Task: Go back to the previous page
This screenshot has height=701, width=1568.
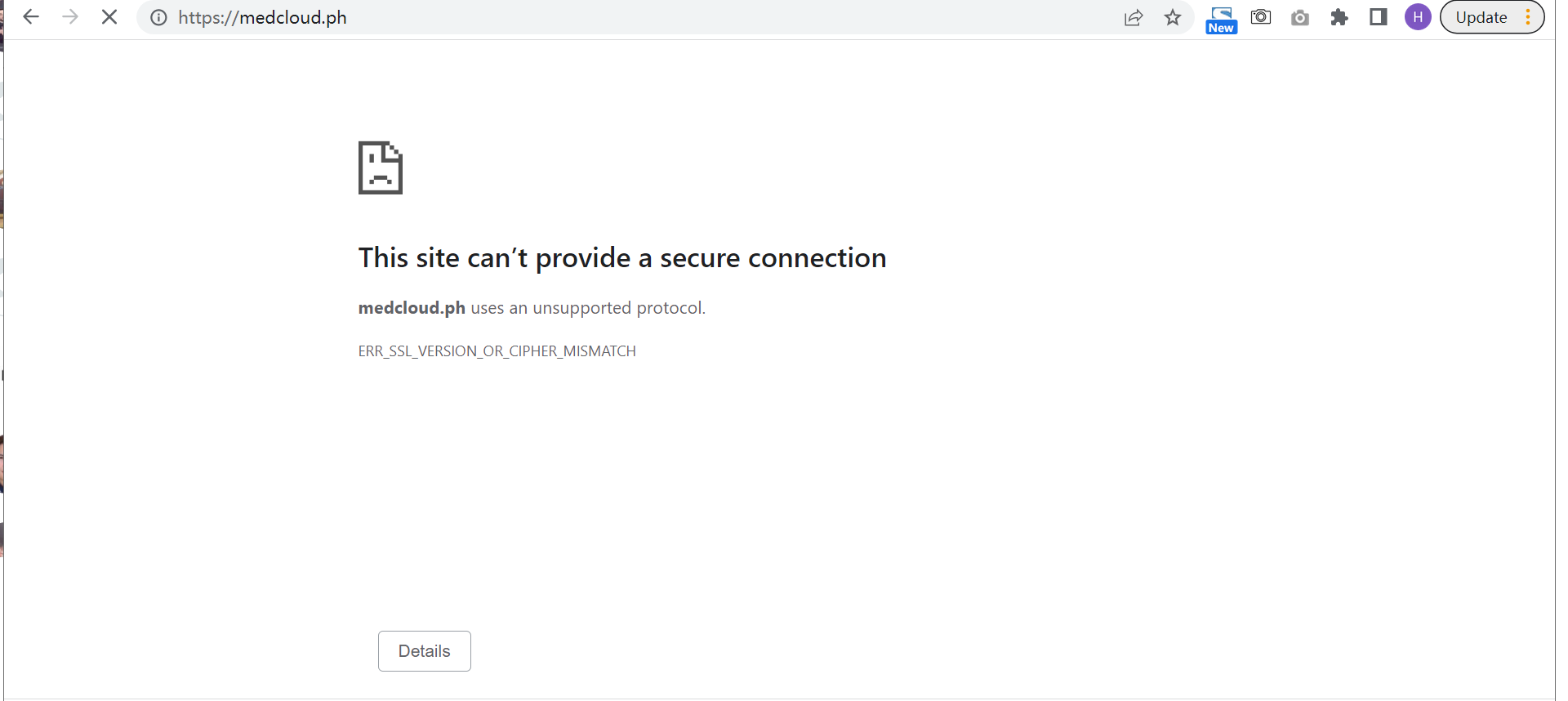Action: [x=31, y=17]
